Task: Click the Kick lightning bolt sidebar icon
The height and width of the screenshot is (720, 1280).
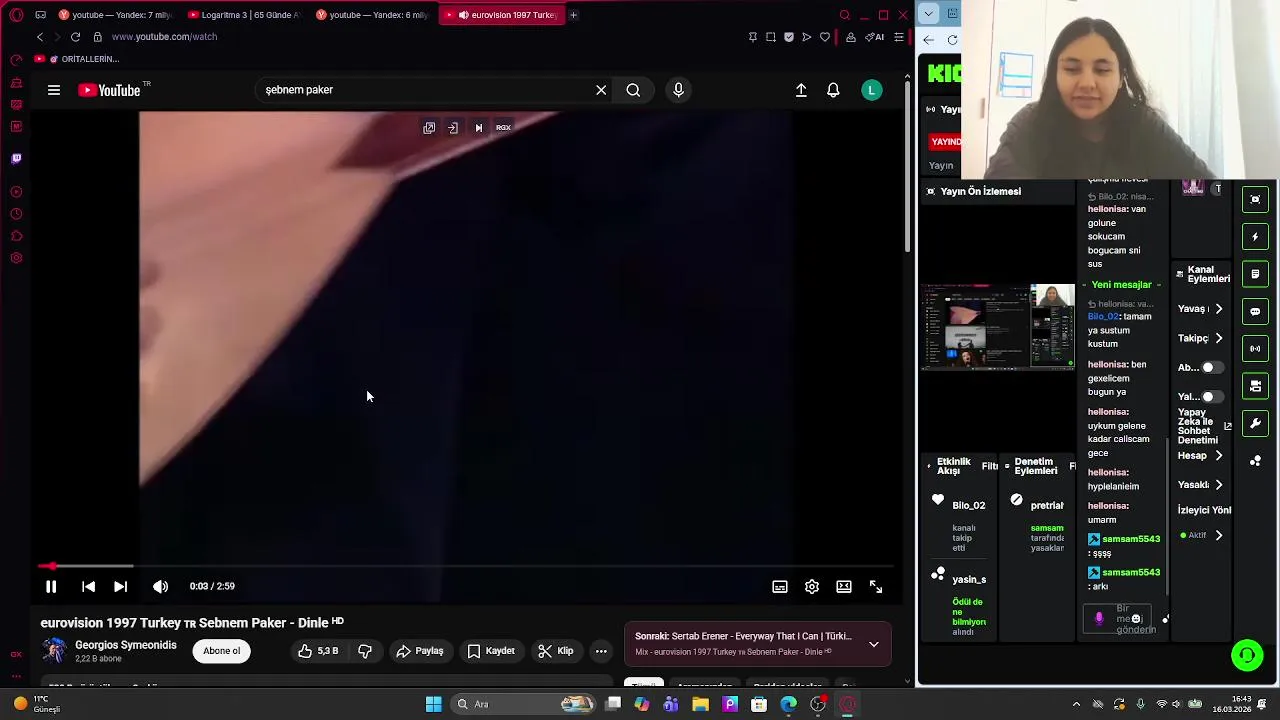Action: coord(1255,237)
